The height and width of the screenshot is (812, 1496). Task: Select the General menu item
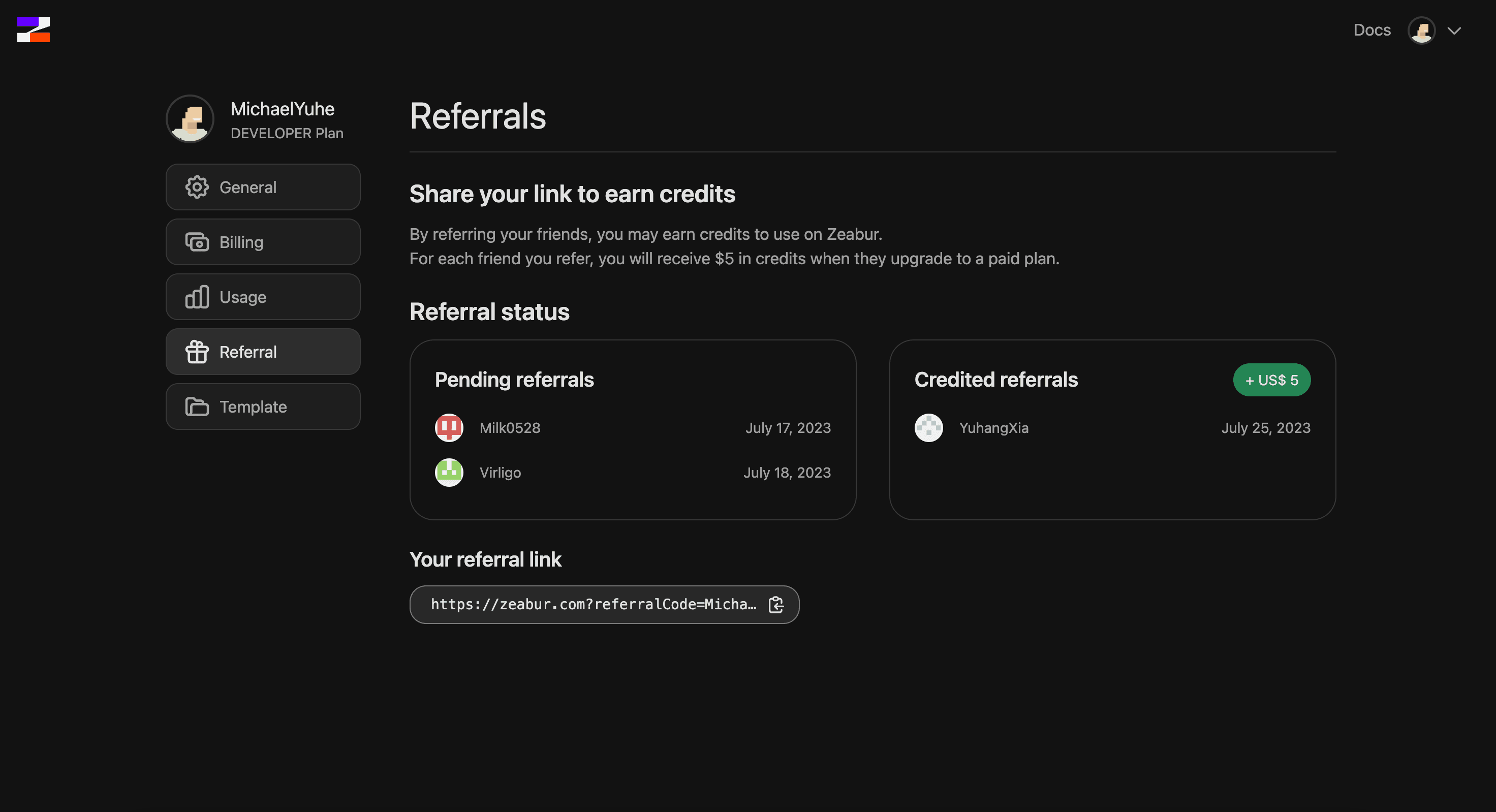click(x=263, y=186)
